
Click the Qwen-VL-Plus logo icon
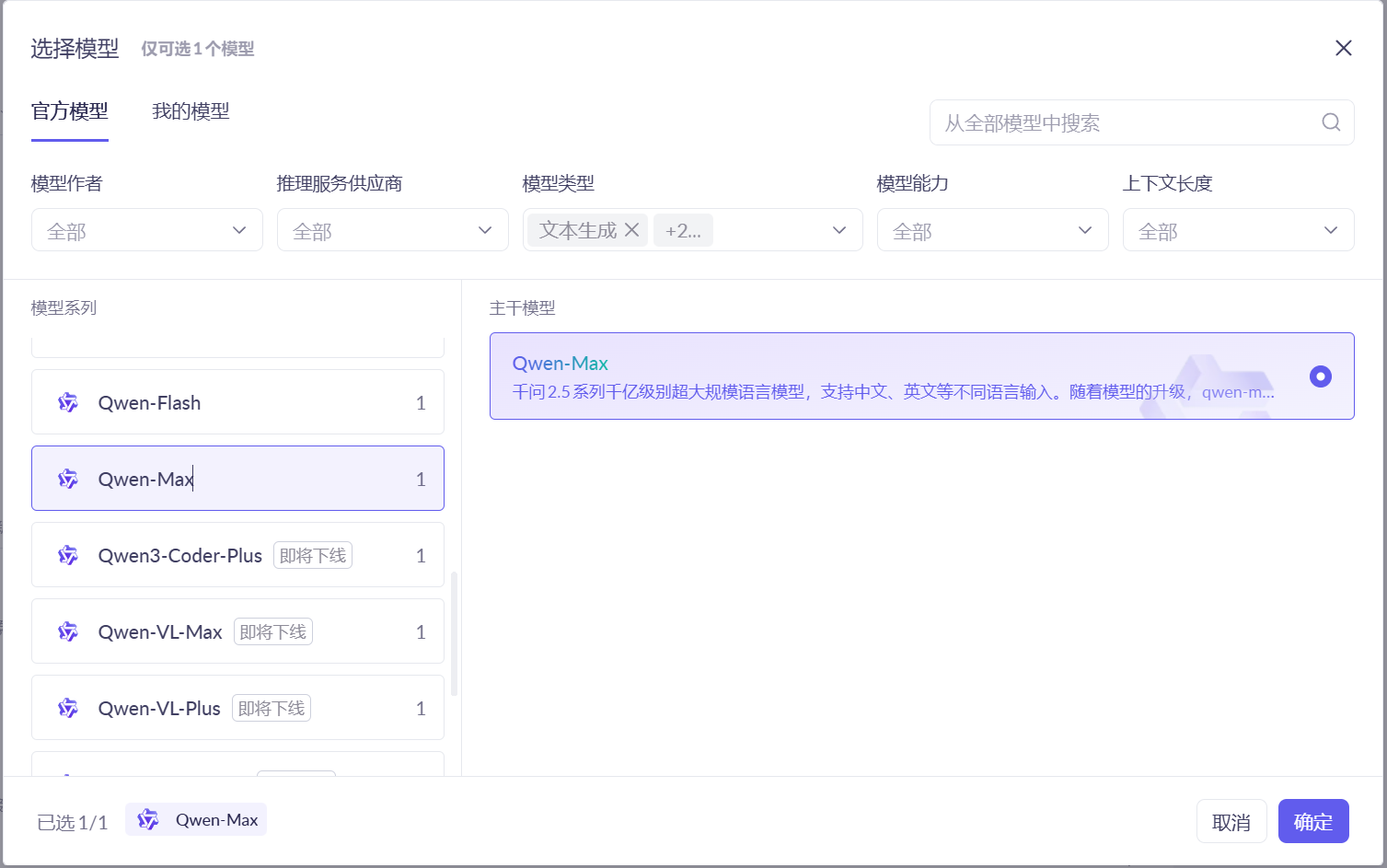click(x=68, y=708)
